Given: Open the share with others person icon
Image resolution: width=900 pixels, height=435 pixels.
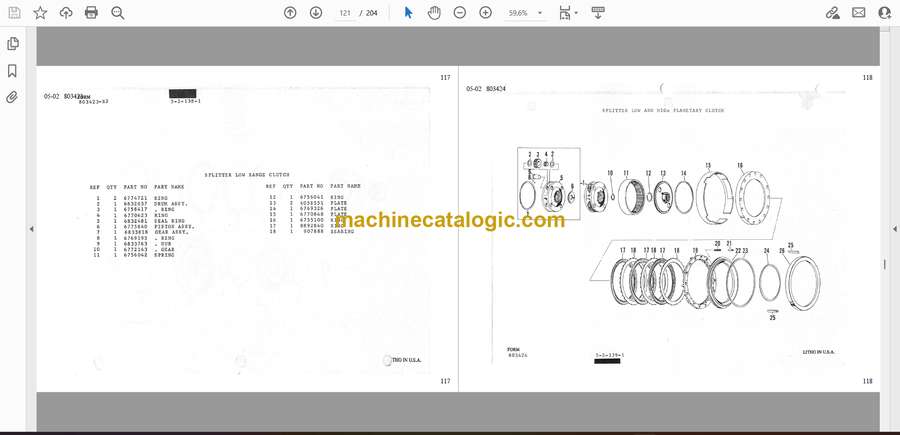Looking at the screenshot, I should pyautogui.click(x=885, y=13).
